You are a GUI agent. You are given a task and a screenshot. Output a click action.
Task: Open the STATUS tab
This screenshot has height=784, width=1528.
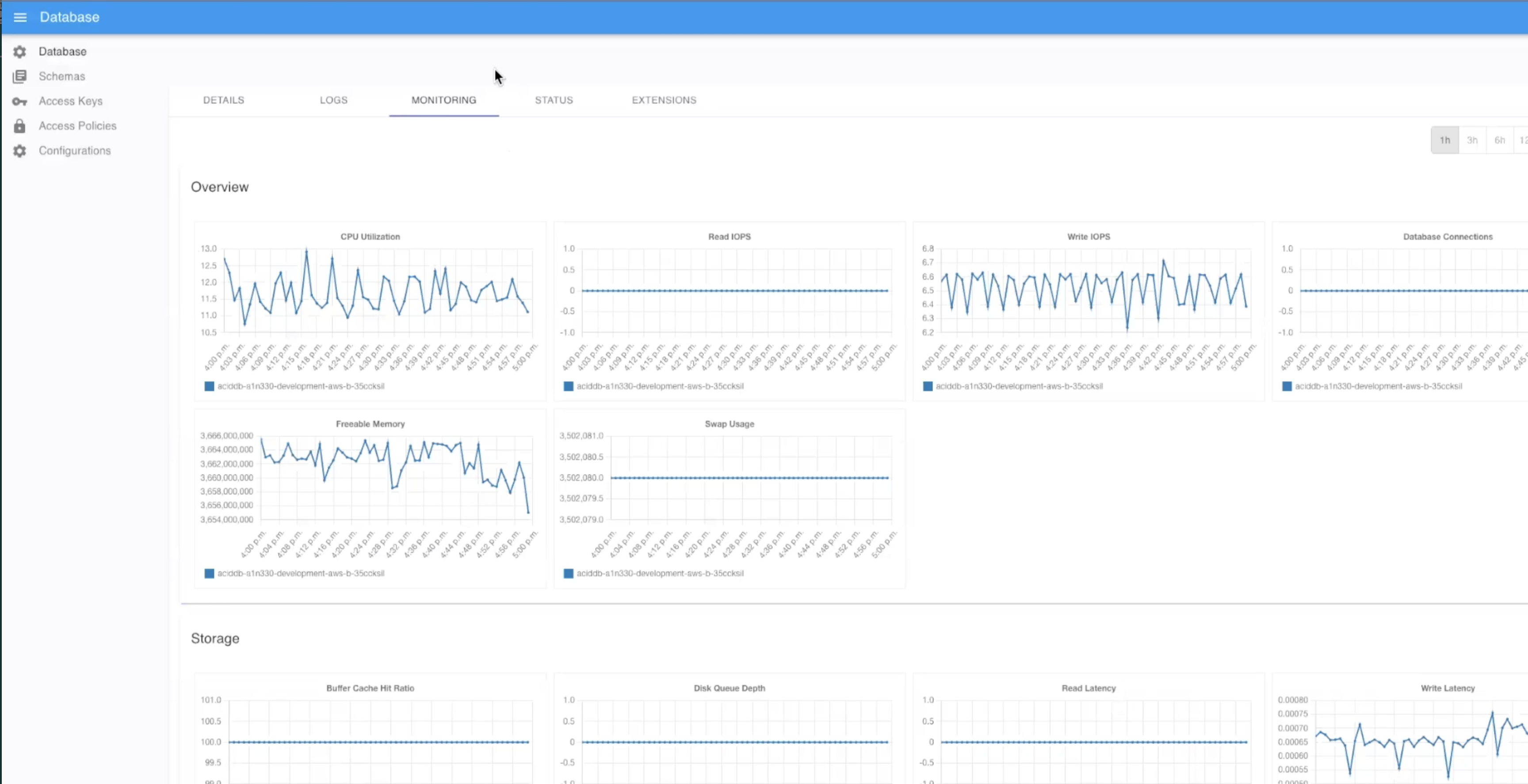click(x=554, y=100)
